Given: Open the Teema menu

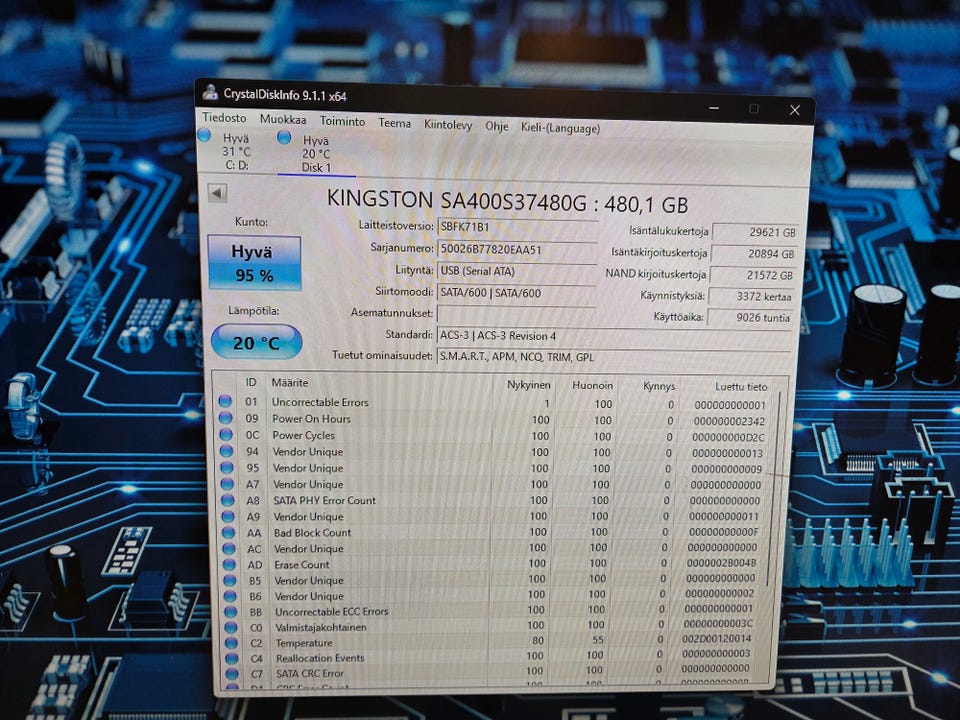Looking at the screenshot, I should click(394, 123).
